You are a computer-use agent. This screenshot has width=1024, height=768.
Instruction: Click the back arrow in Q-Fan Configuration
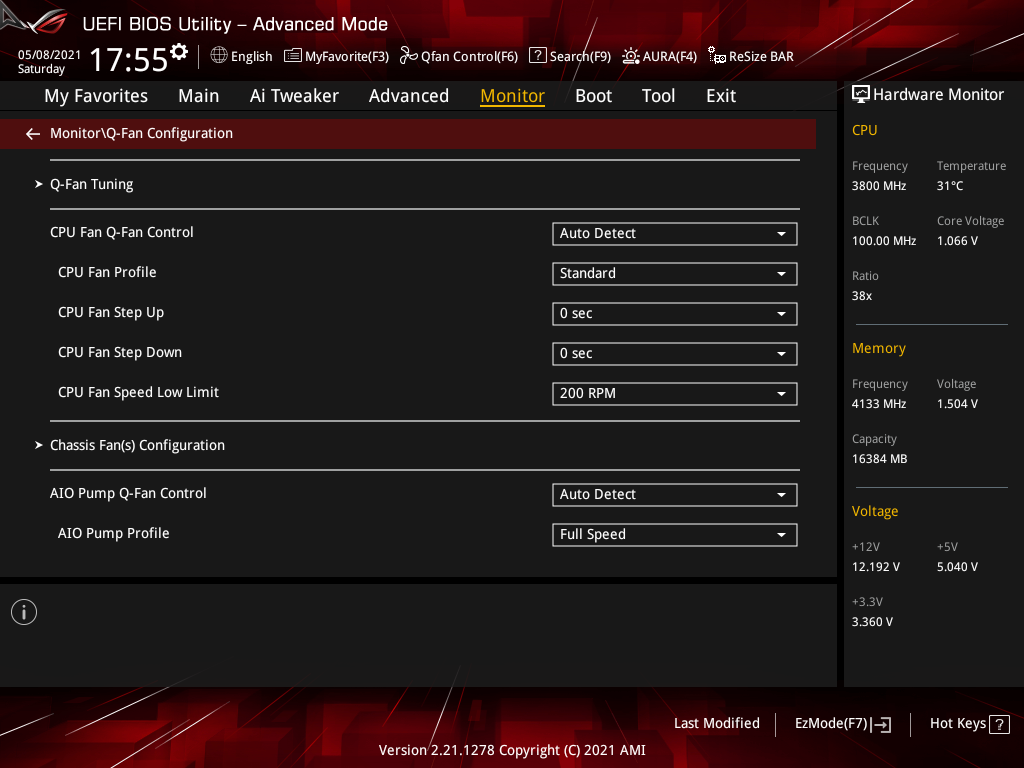[x=33, y=134]
